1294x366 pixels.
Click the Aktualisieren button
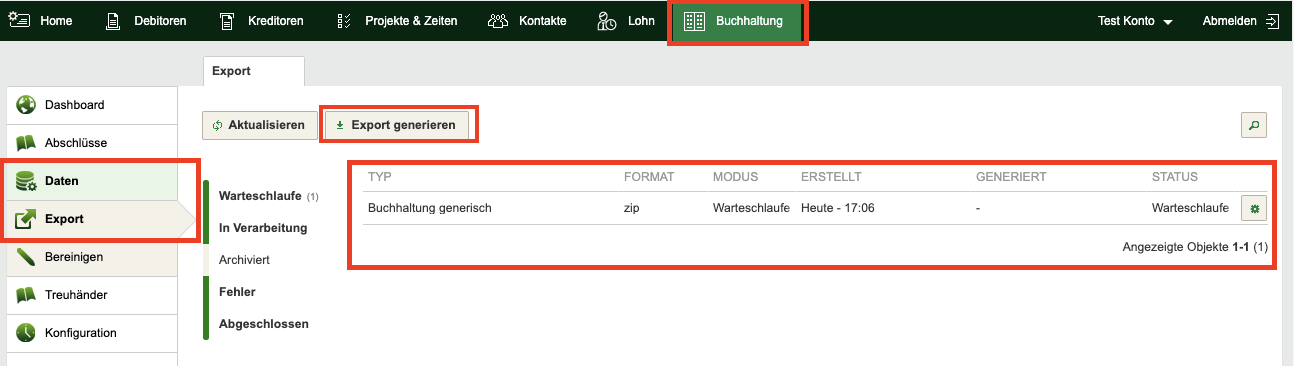click(260, 125)
